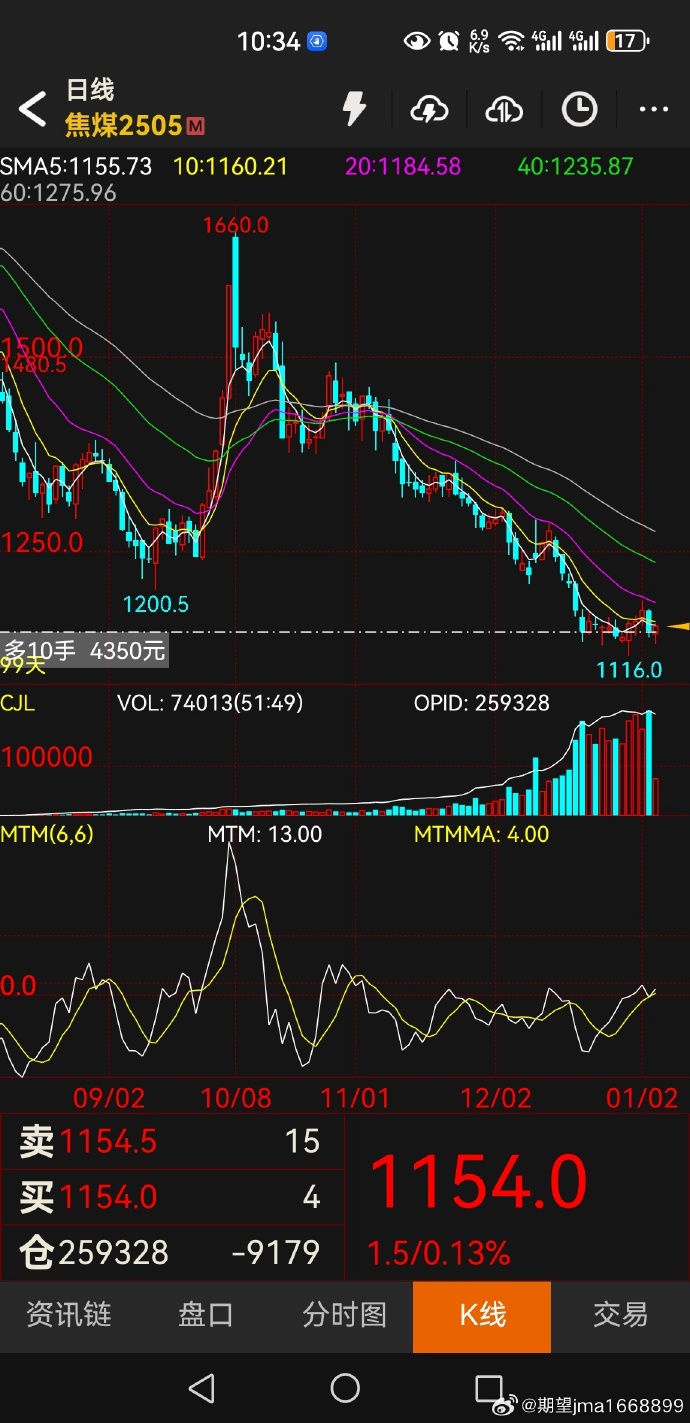Open the 资讯链 tab
Image resolution: width=690 pixels, height=1423 pixels.
pyautogui.click(x=69, y=1315)
